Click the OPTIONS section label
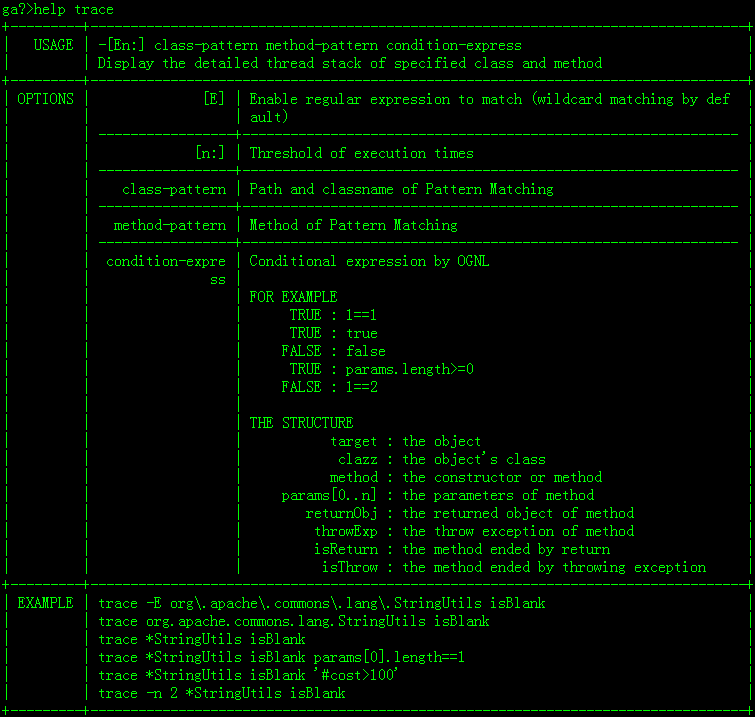755x717 pixels. click(45, 99)
